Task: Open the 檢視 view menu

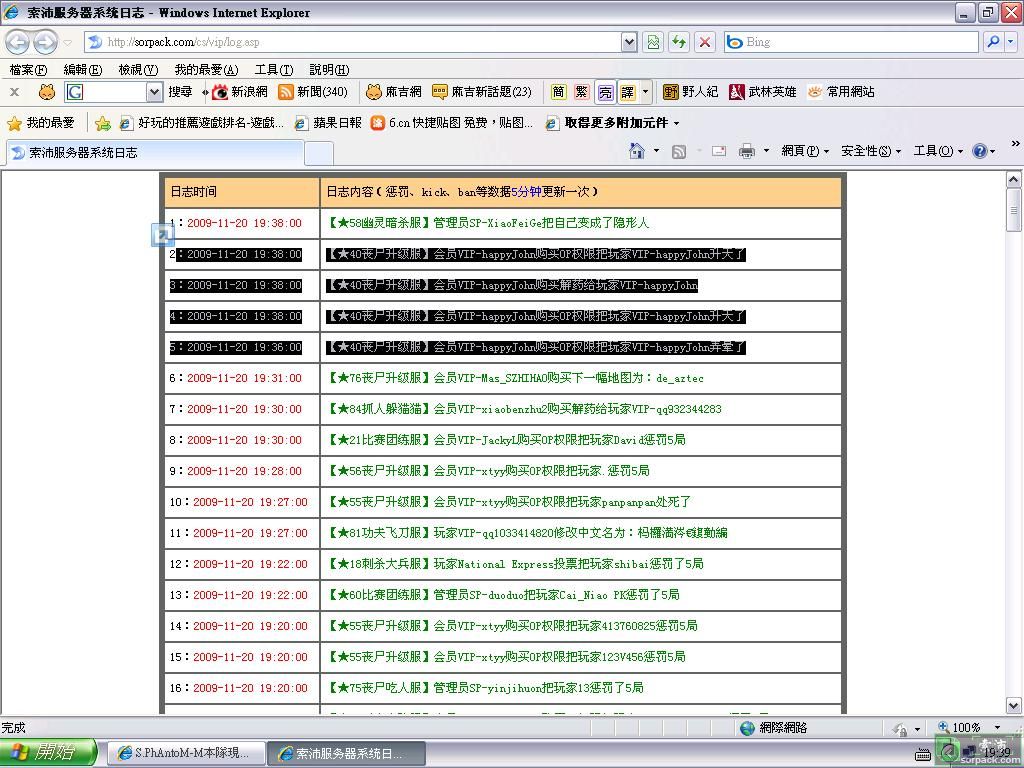Action: pos(138,70)
